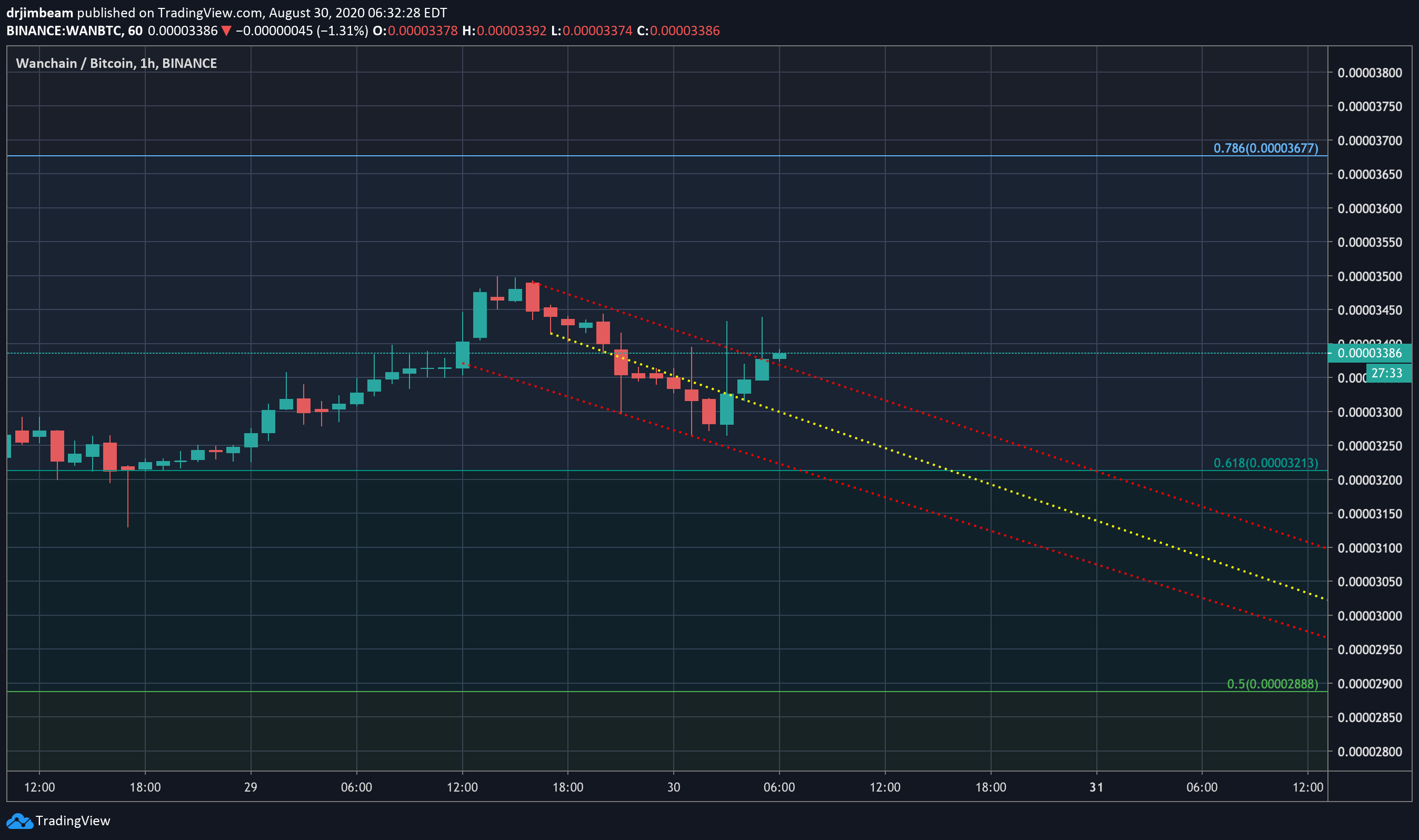Click the 0.786(0.00003677) Fibonacci label
Screen dimensions: 1419x840
tap(1266, 148)
